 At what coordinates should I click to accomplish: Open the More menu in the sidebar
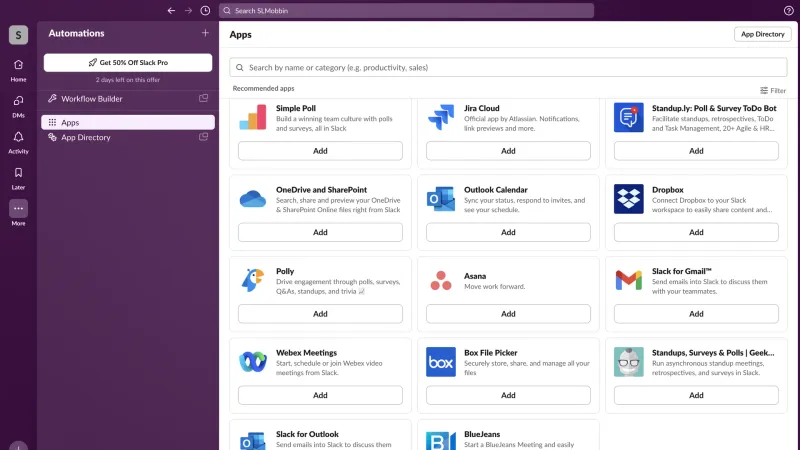point(18,213)
